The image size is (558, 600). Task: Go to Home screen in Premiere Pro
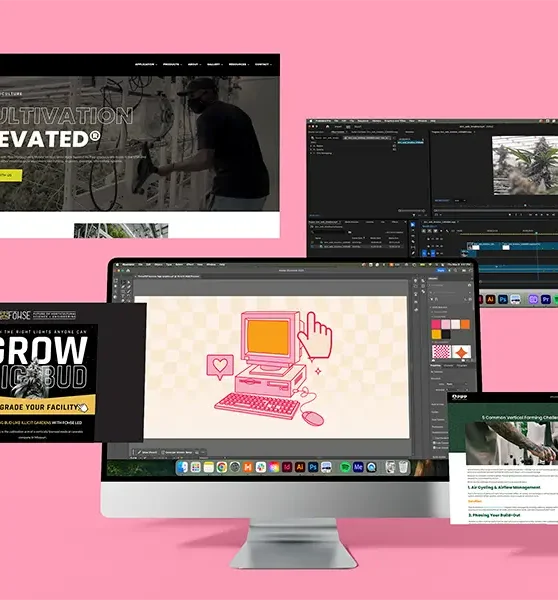click(x=327, y=127)
